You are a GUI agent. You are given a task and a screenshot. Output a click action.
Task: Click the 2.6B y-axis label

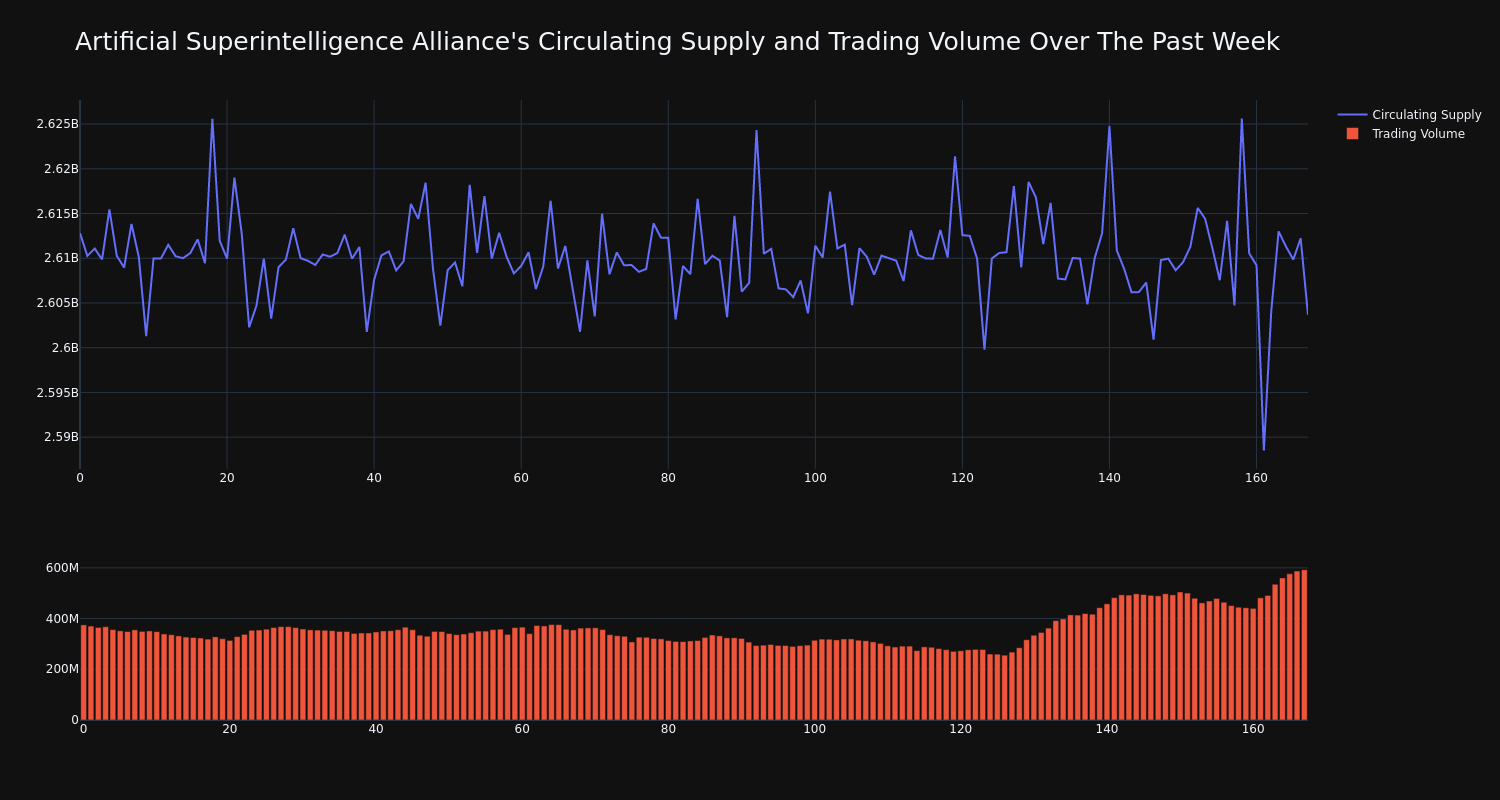(x=65, y=348)
